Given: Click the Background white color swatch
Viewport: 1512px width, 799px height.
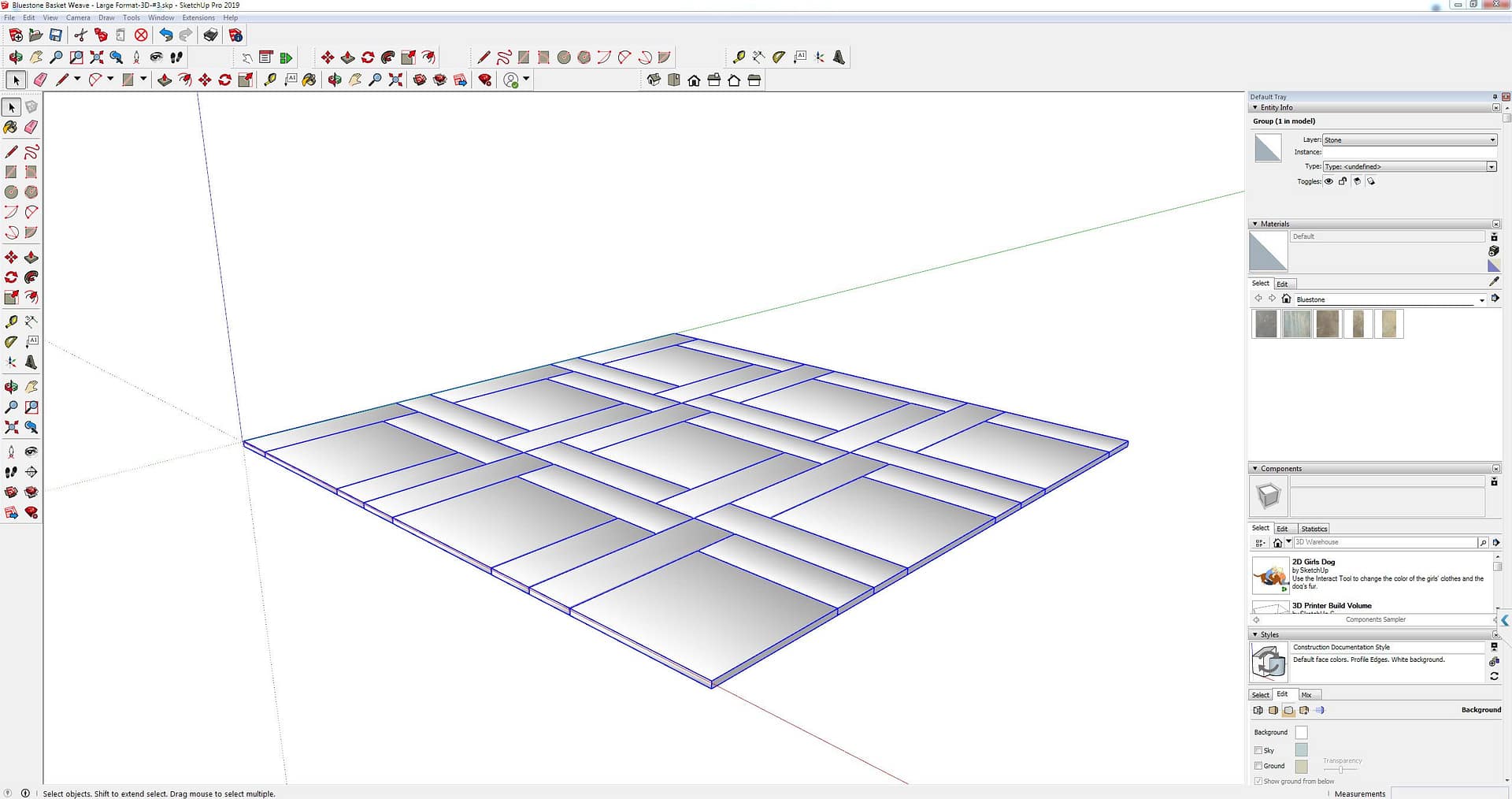Looking at the screenshot, I should 1301,733.
